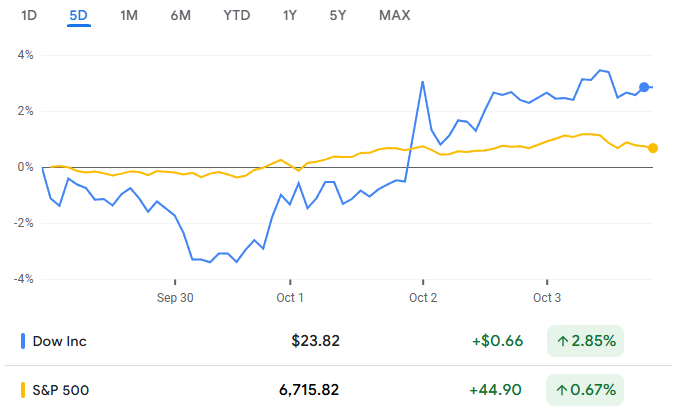
Task: Click the green up arrow beside 2.85%
Action: [563, 341]
